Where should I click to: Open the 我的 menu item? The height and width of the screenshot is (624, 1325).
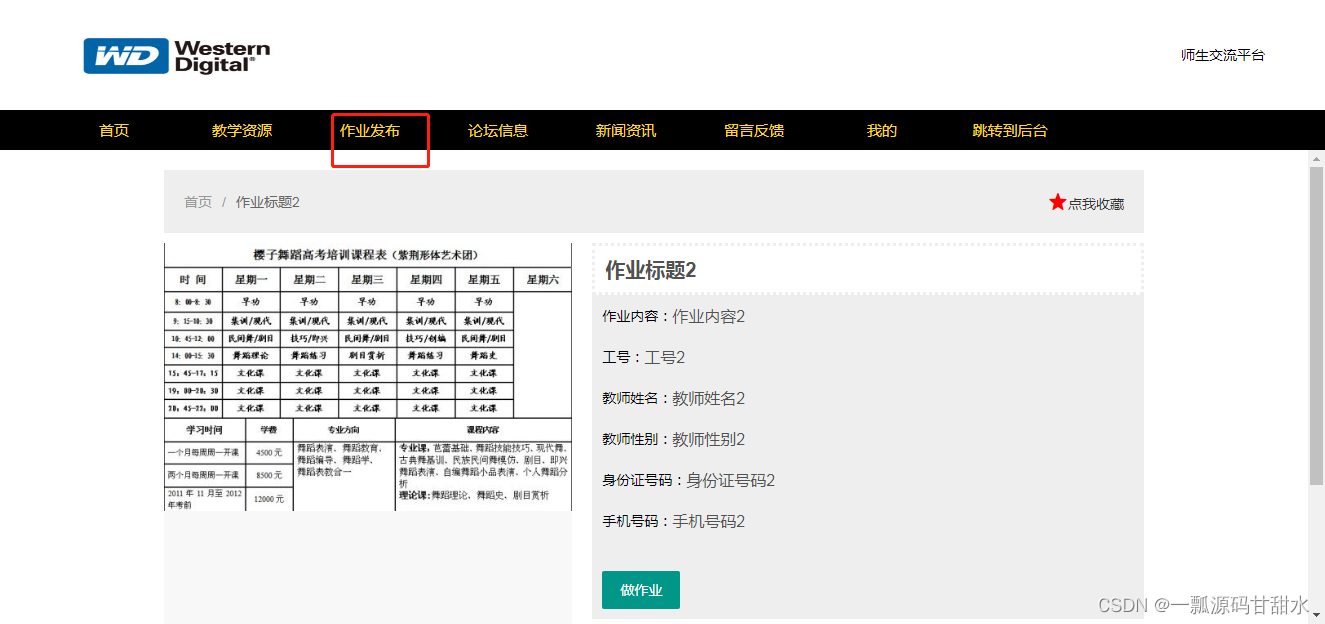882,130
